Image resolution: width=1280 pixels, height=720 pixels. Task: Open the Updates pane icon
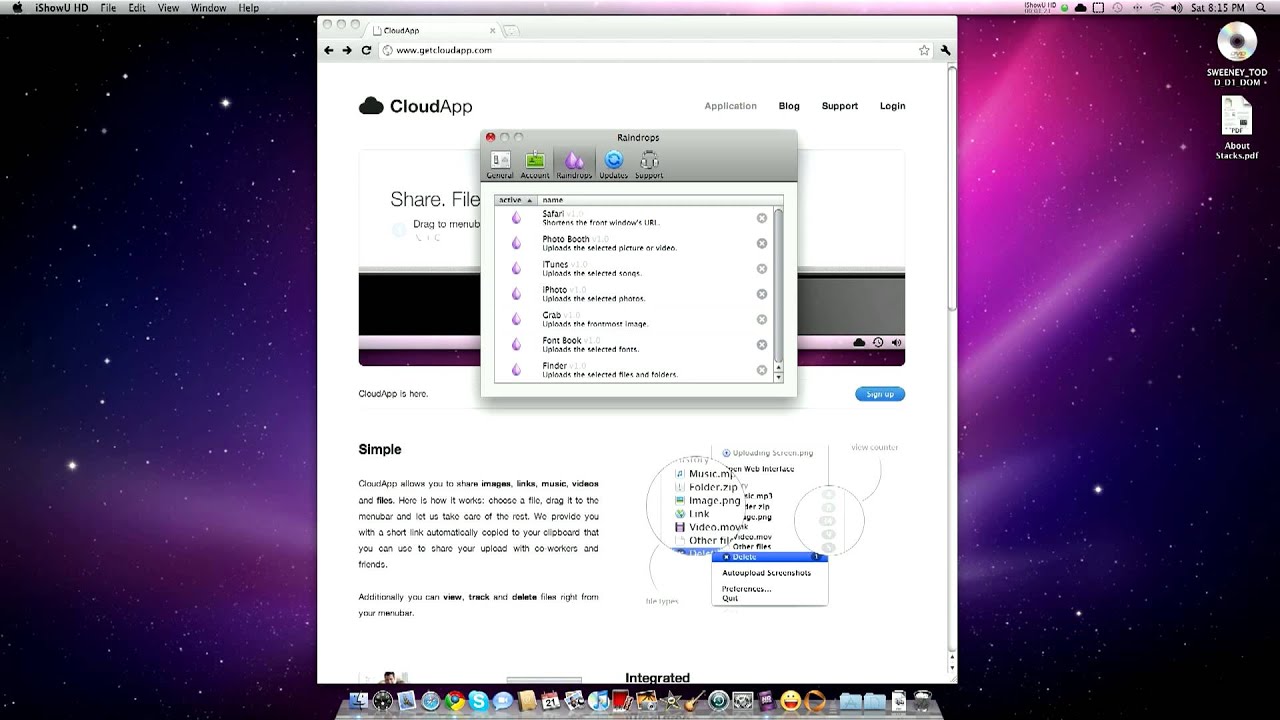coord(613,164)
